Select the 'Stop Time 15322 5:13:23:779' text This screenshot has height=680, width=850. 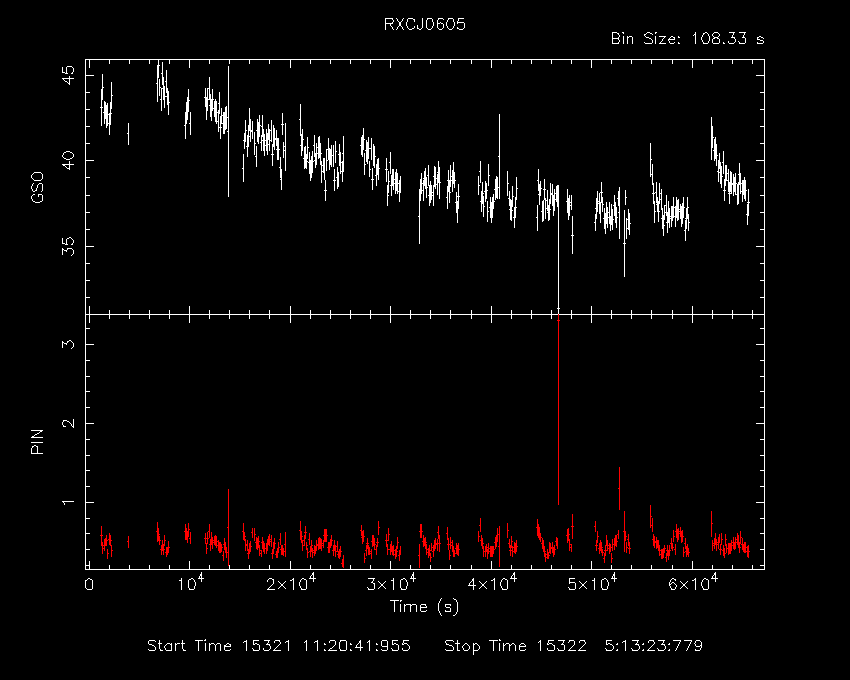574,646
